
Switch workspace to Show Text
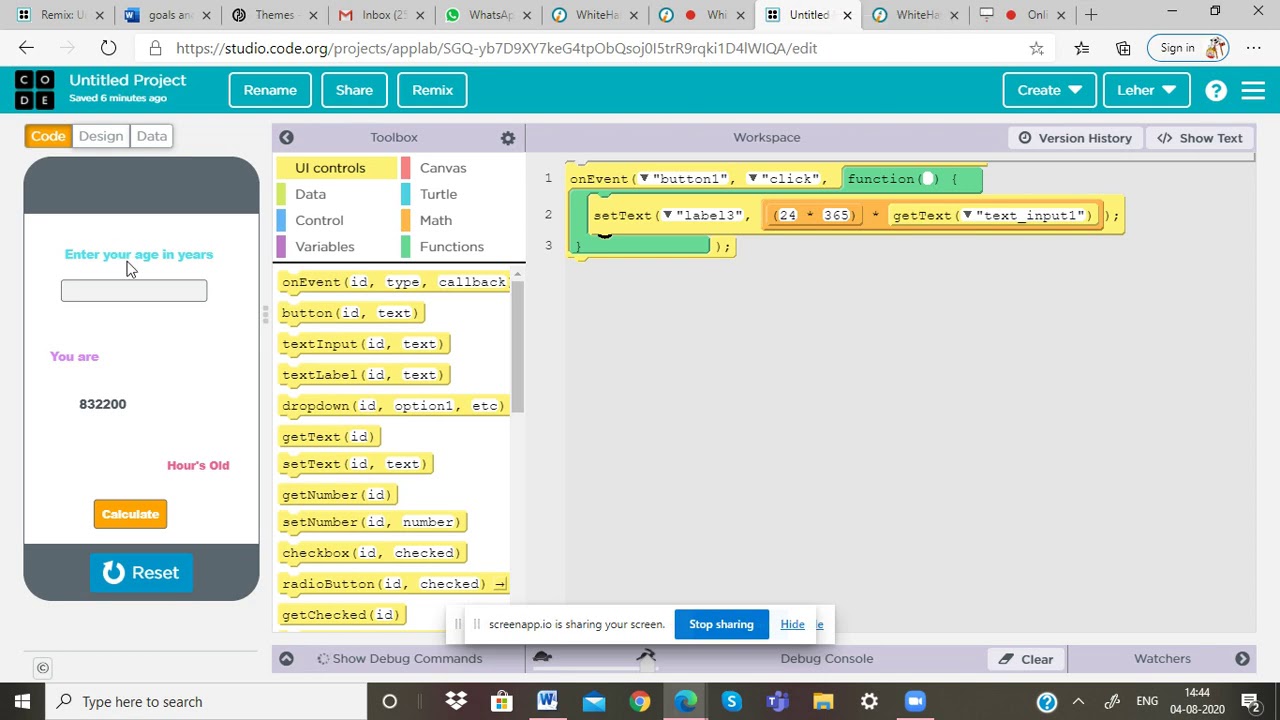click(x=1200, y=138)
